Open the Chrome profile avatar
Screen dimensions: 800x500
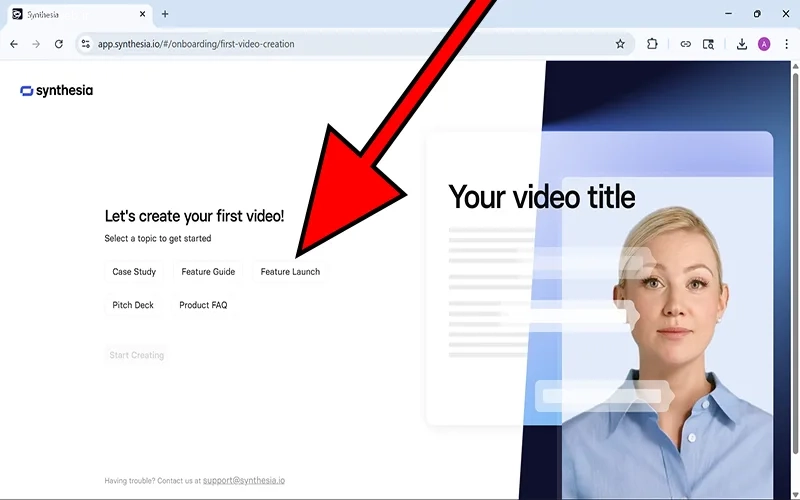coord(764,44)
